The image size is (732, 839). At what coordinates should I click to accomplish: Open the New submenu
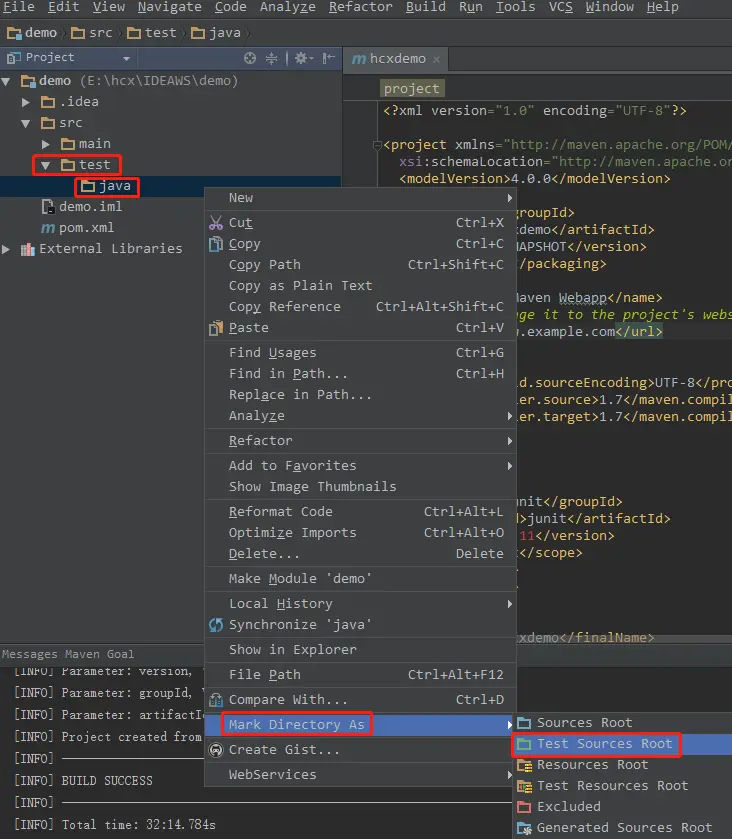point(361,198)
